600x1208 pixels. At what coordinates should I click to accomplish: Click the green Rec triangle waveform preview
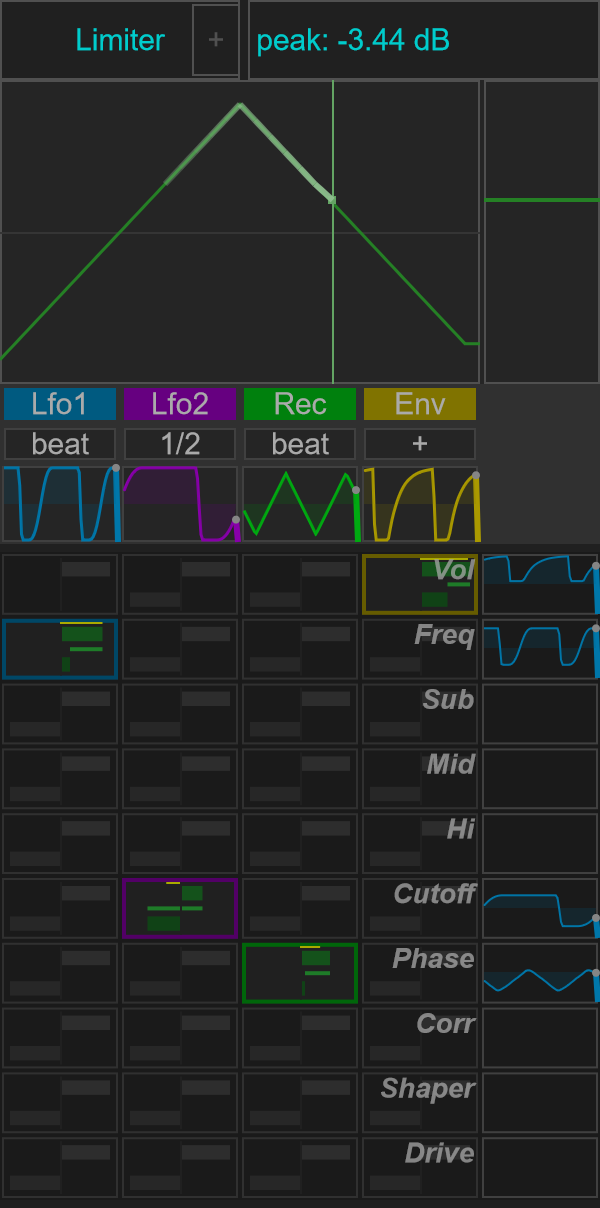click(x=300, y=504)
